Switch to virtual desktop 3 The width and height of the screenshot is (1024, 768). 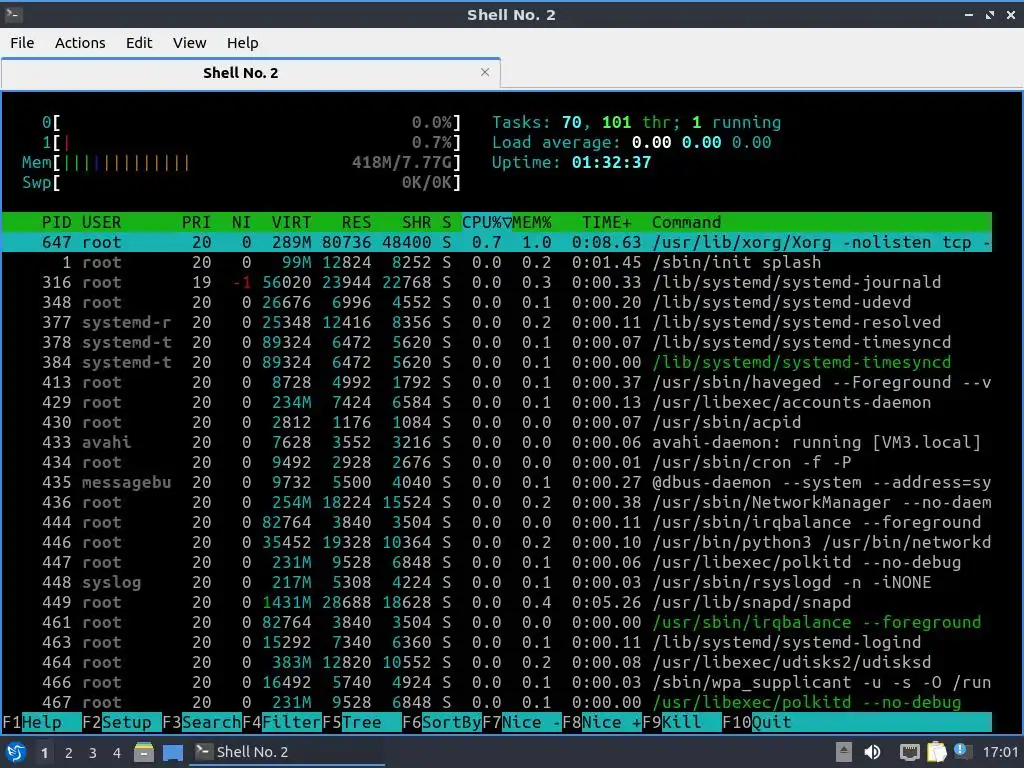pyautogui.click(x=93, y=753)
